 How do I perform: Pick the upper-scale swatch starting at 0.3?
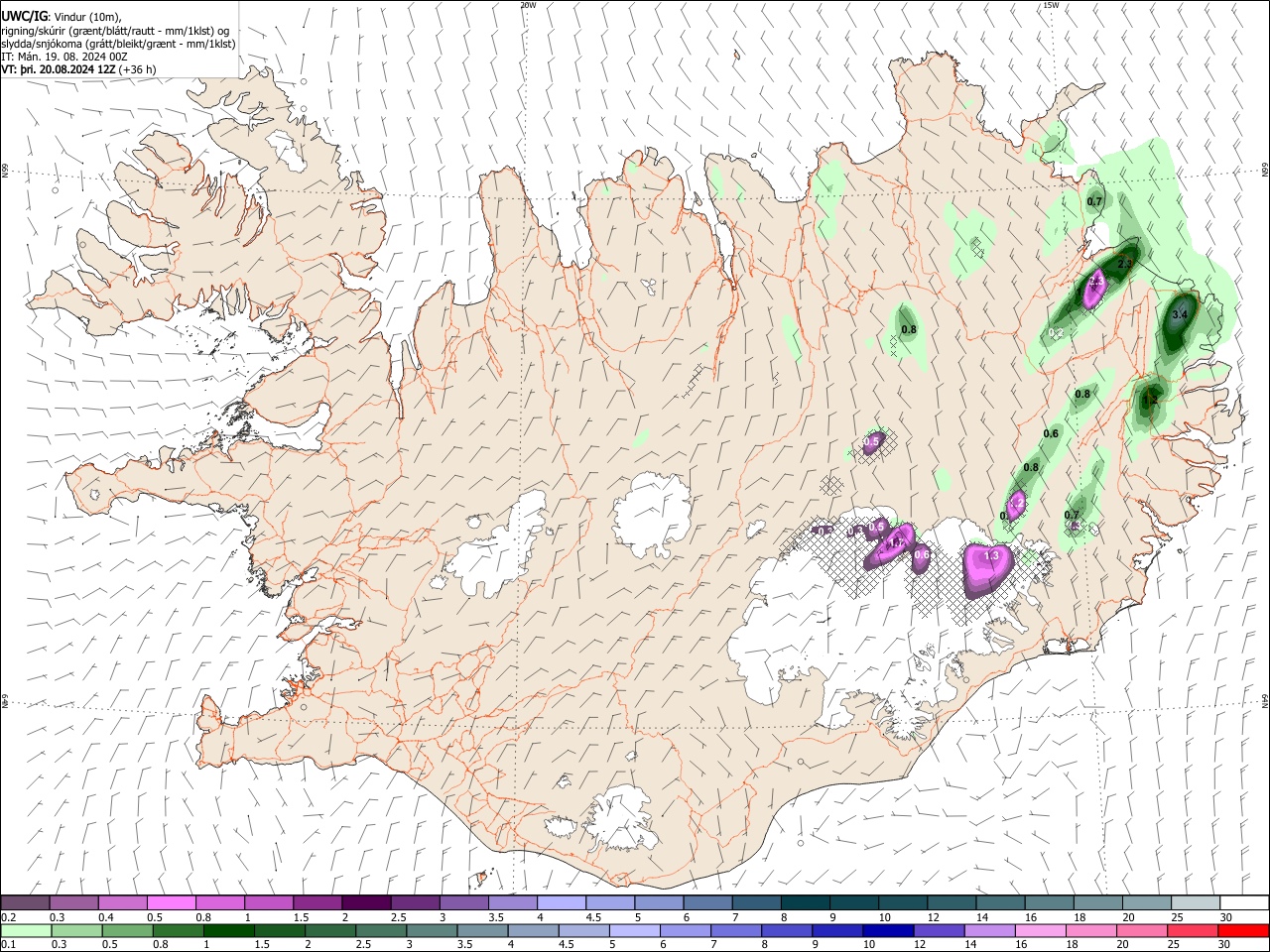[73, 902]
